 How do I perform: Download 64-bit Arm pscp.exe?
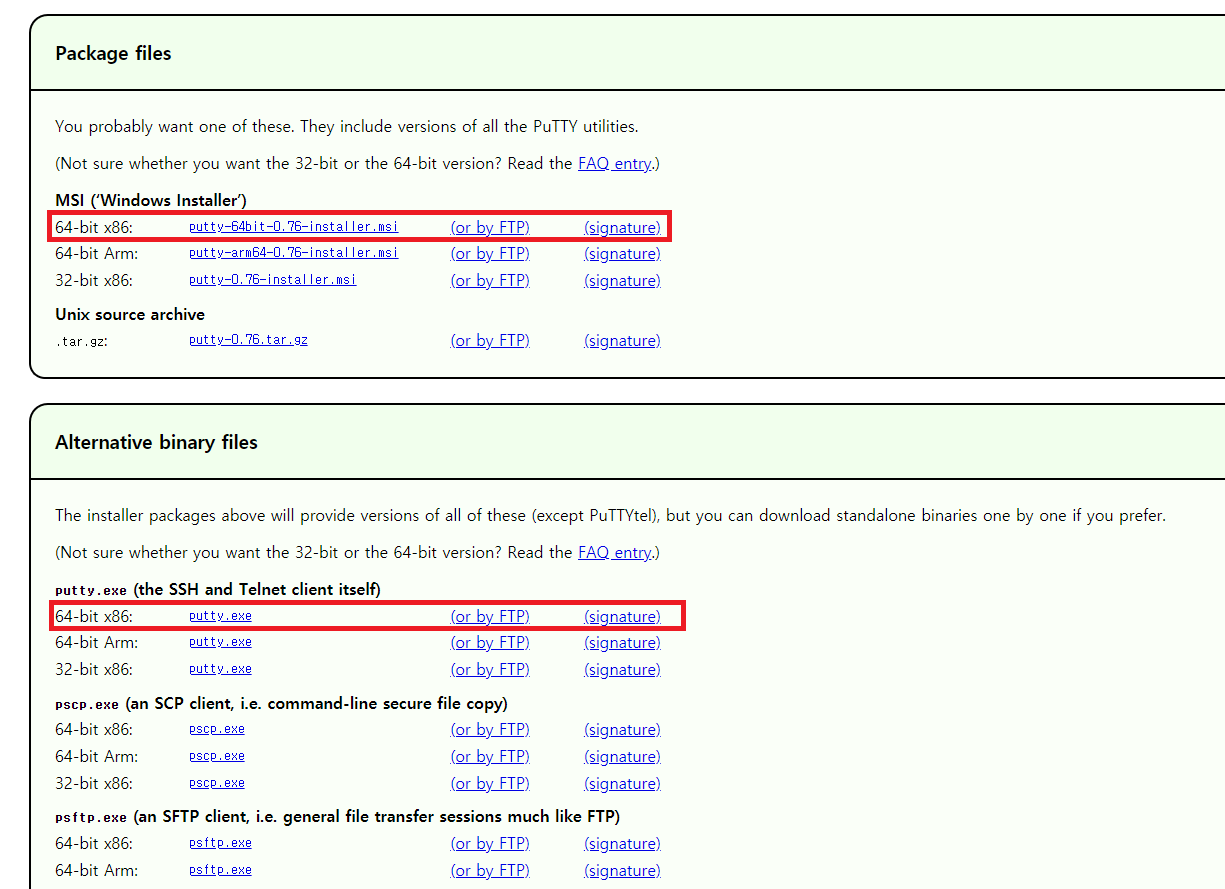tap(217, 756)
